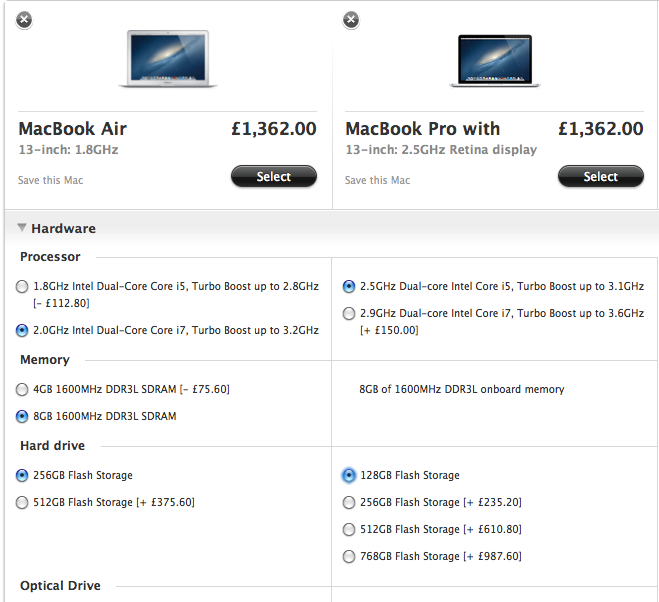Image resolution: width=659 pixels, height=602 pixels.
Task: Choose 1.8GHz Core i5 processor option
Action: [22, 287]
